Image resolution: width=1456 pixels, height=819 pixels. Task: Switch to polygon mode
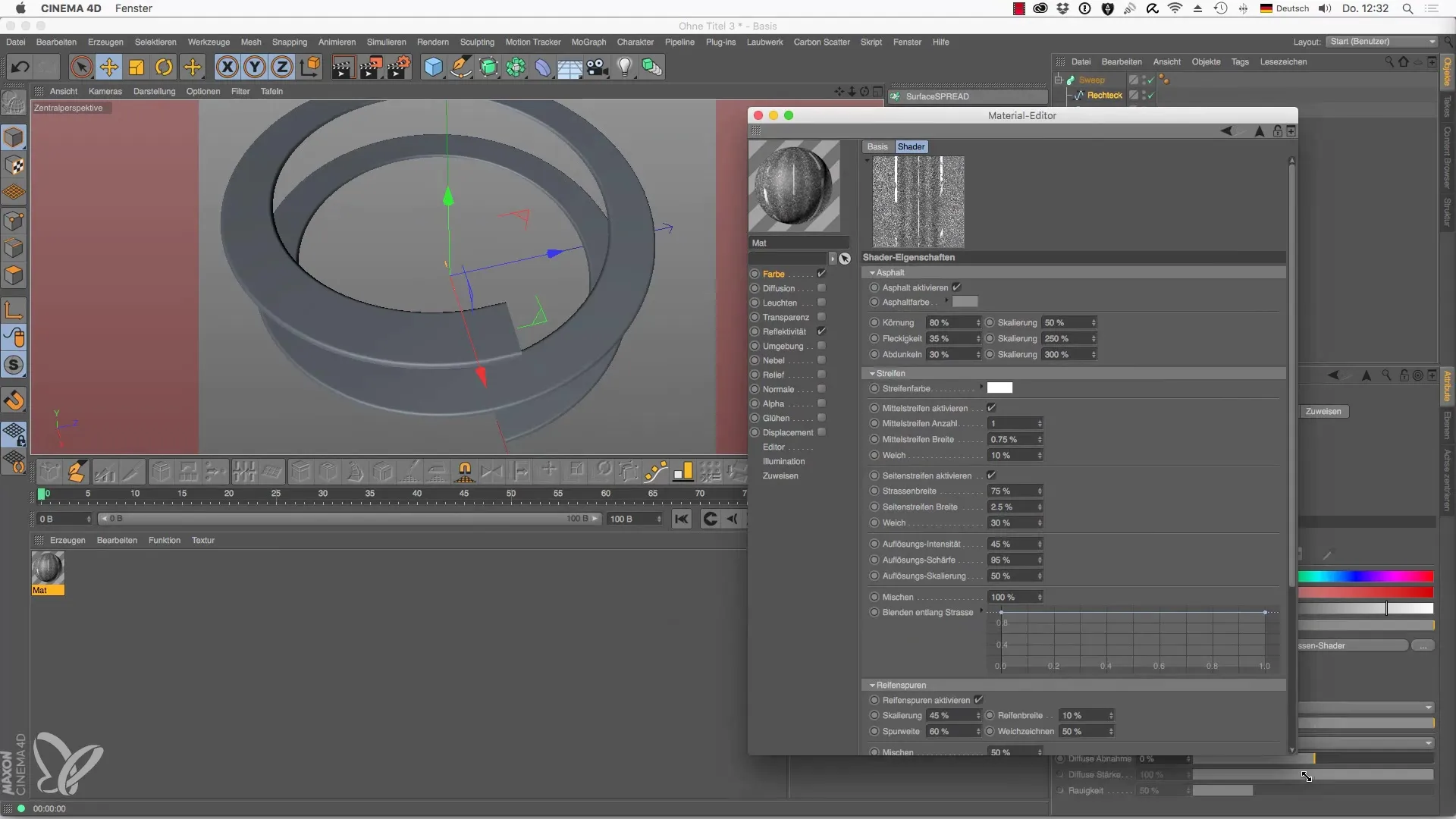click(x=14, y=276)
